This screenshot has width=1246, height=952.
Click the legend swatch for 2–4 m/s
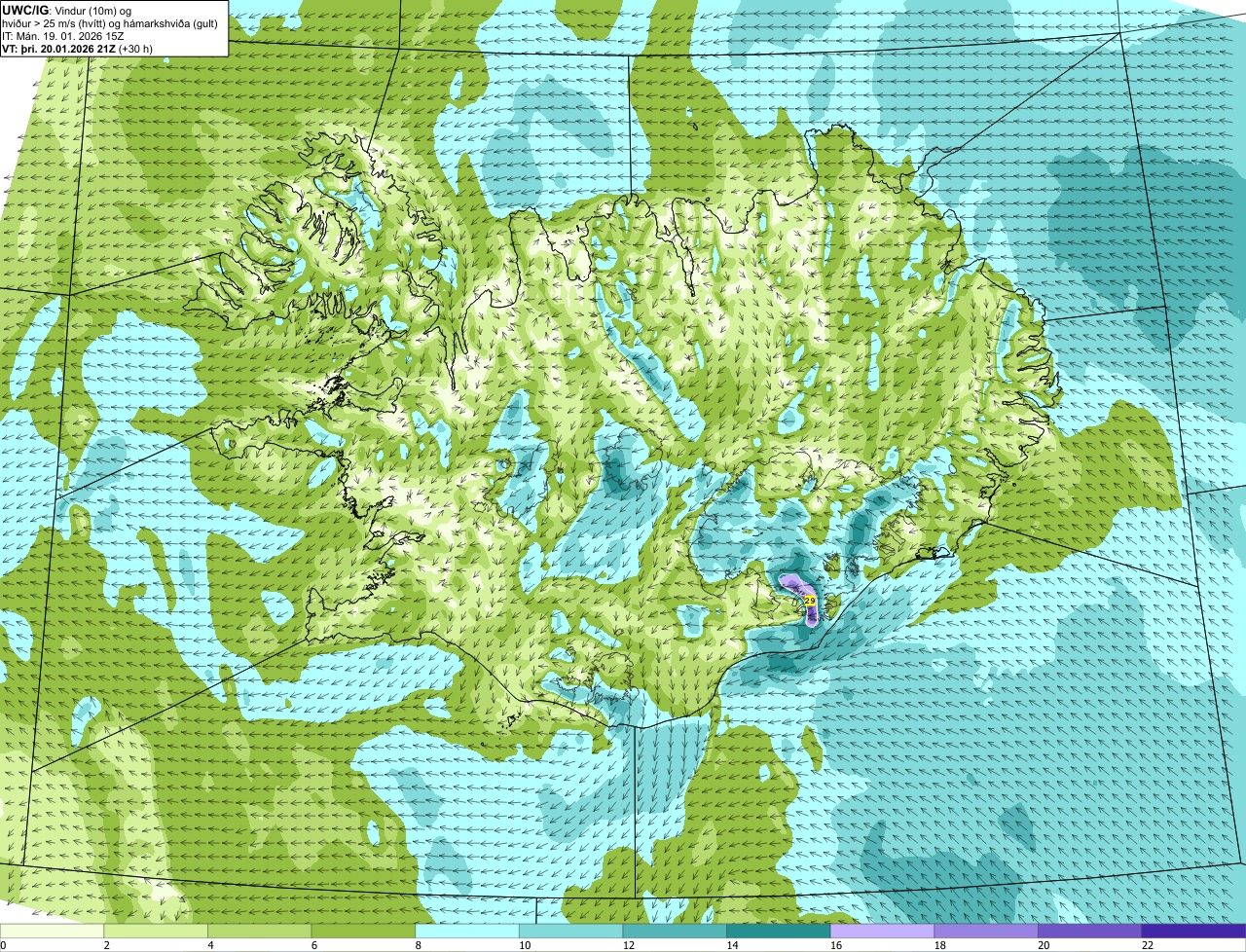click(x=156, y=931)
